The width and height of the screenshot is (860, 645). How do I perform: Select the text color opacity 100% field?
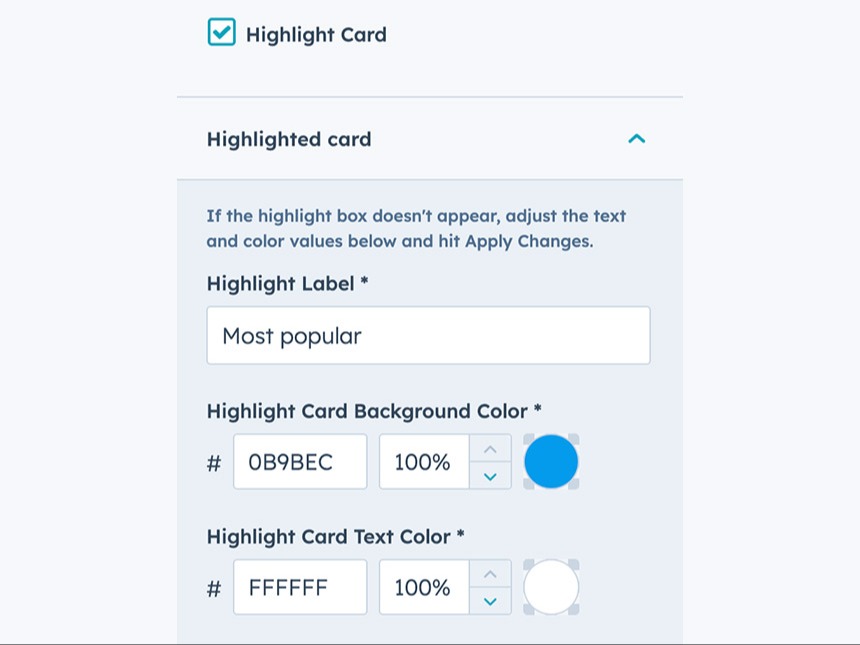[424, 588]
